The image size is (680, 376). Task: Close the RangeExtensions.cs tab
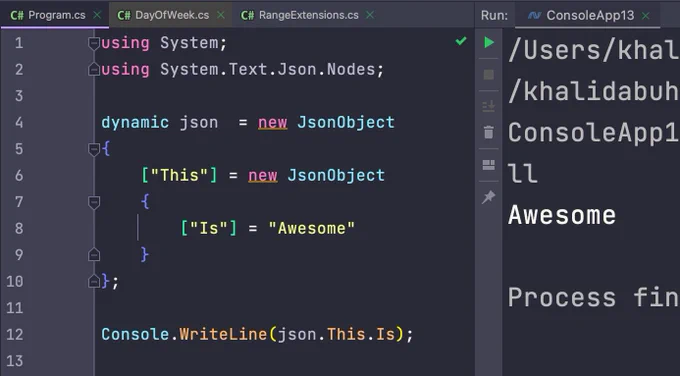coord(370,15)
